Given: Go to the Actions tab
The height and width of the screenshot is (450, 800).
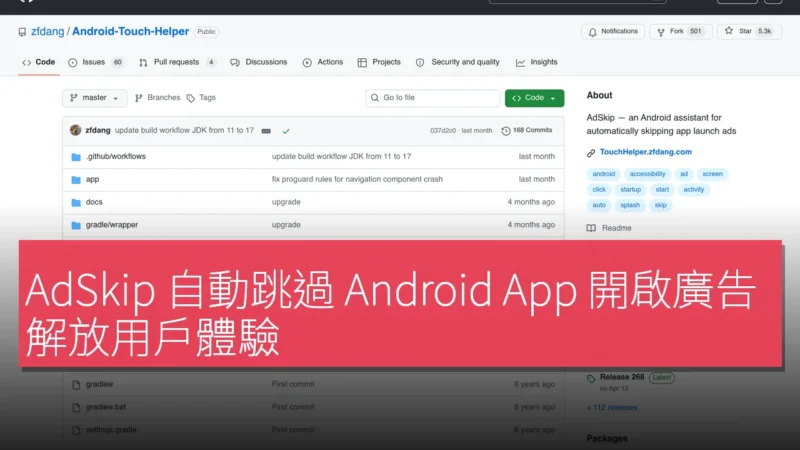Looking at the screenshot, I should (x=323, y=62).
